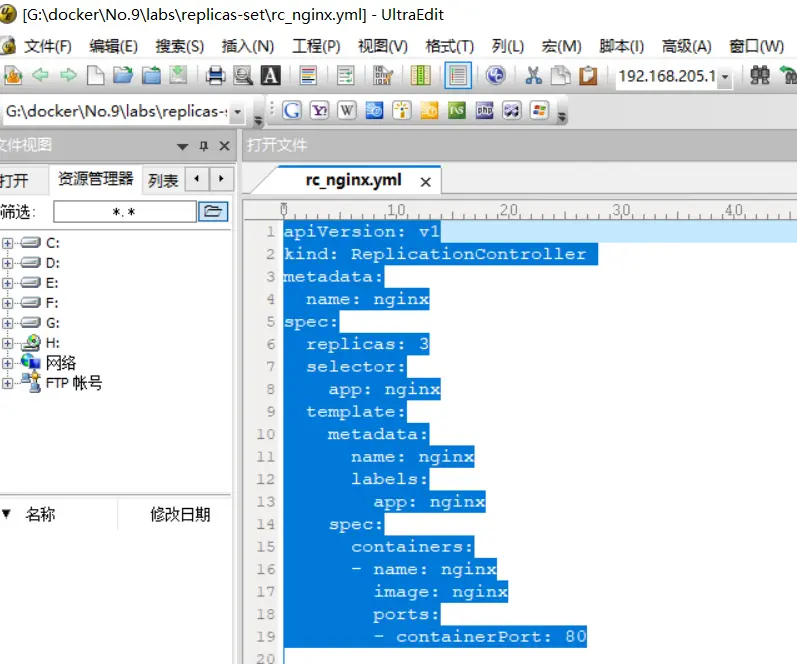Close the file view panel
The height and width of the screenshot is (664, 797).
click(224, 146)
